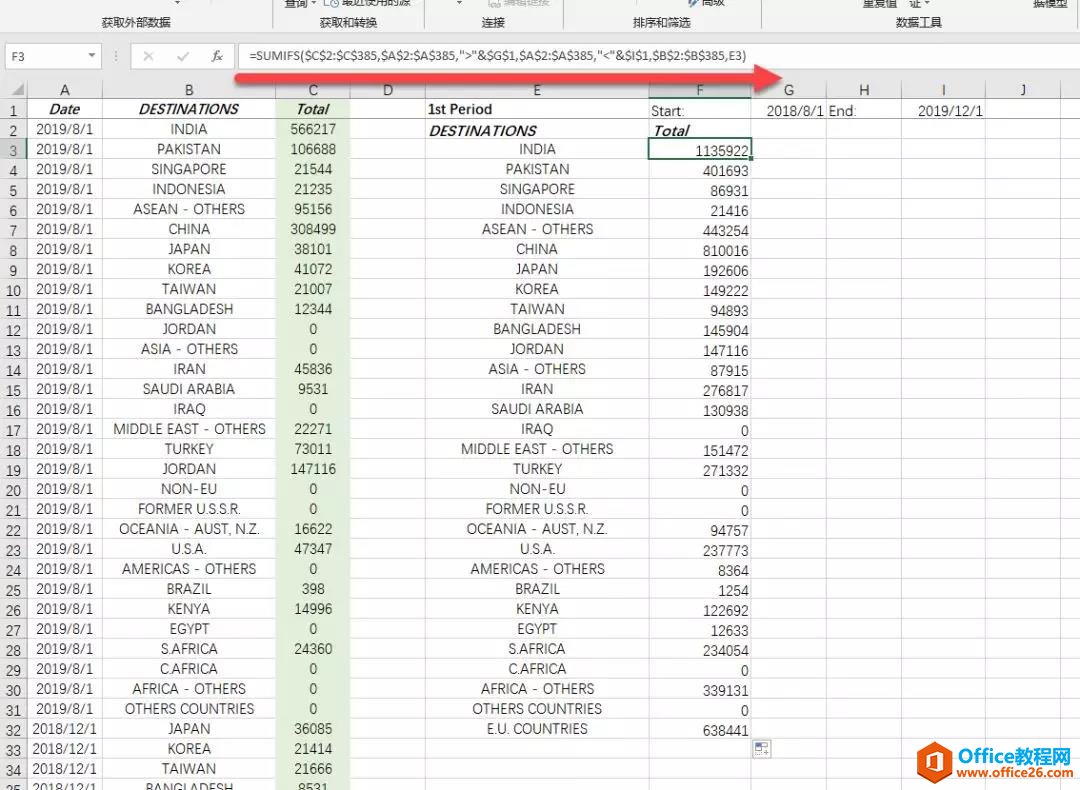The image size is (1080, 790).
Task: Select the Total header cell in column C
Action: tap(313, 109)
